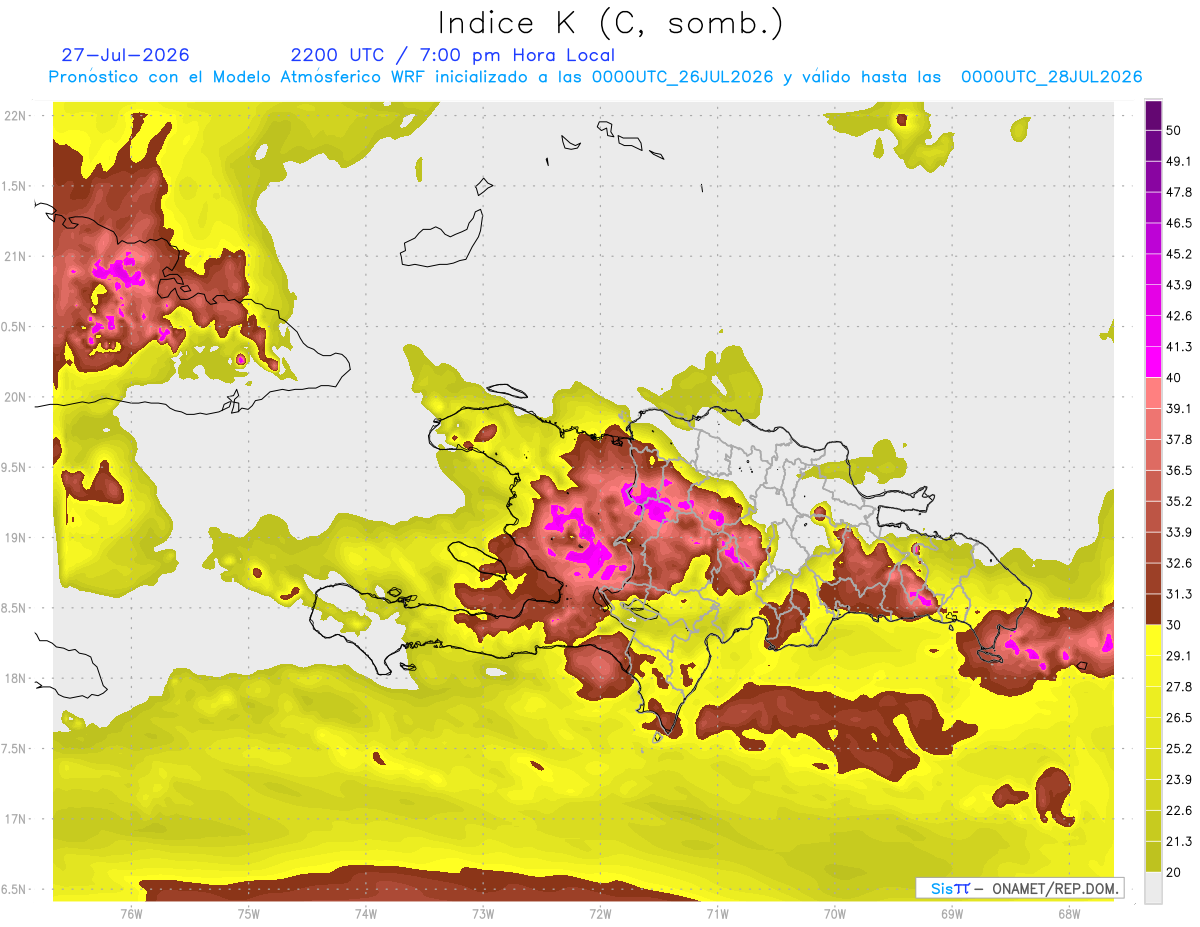Click the color scale label "37.8"
The height and width of the screenshot is (927, 1200).
pos(1179,439)
